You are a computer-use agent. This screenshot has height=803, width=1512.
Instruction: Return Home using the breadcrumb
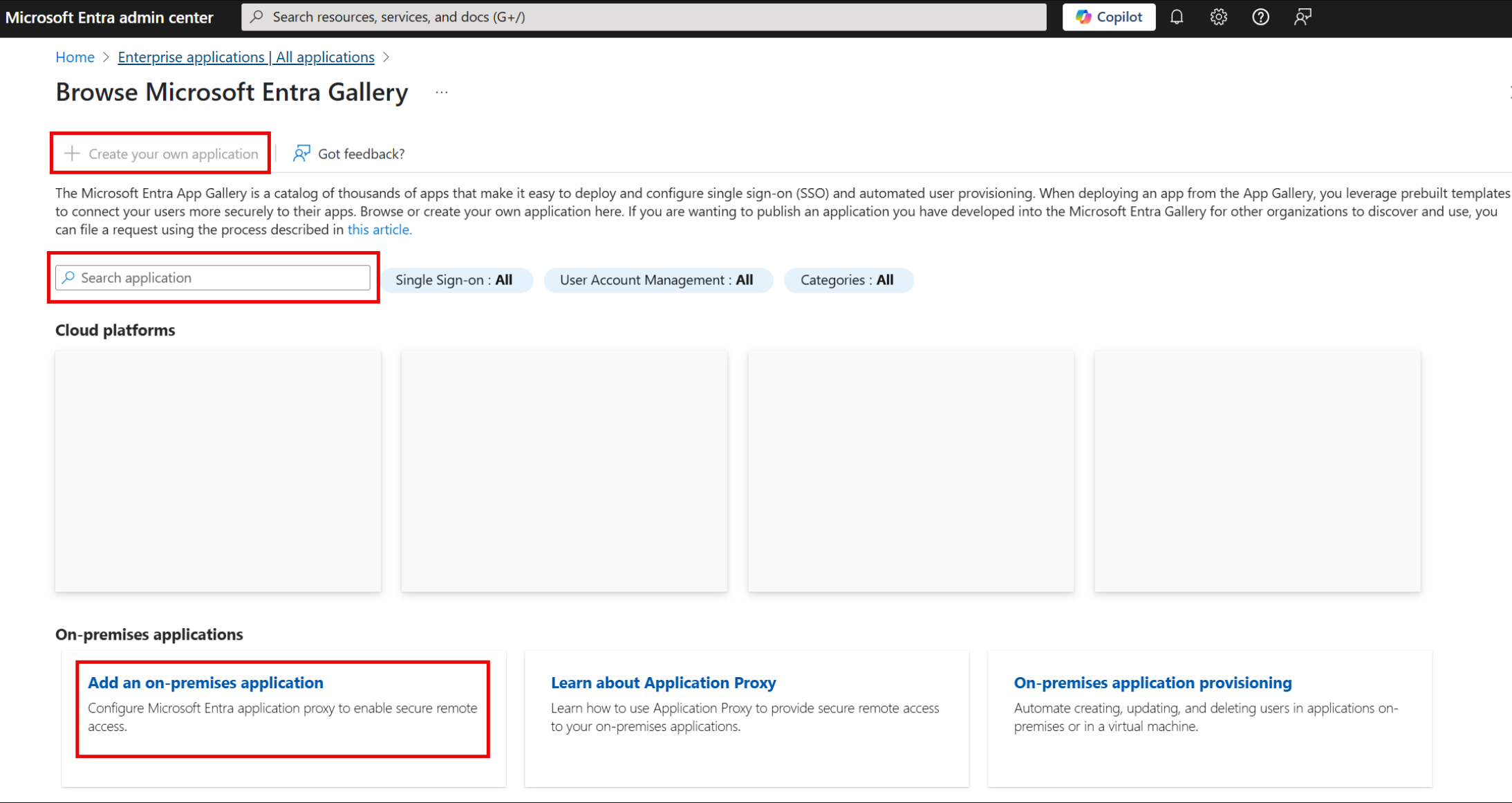tap(75, 57)
